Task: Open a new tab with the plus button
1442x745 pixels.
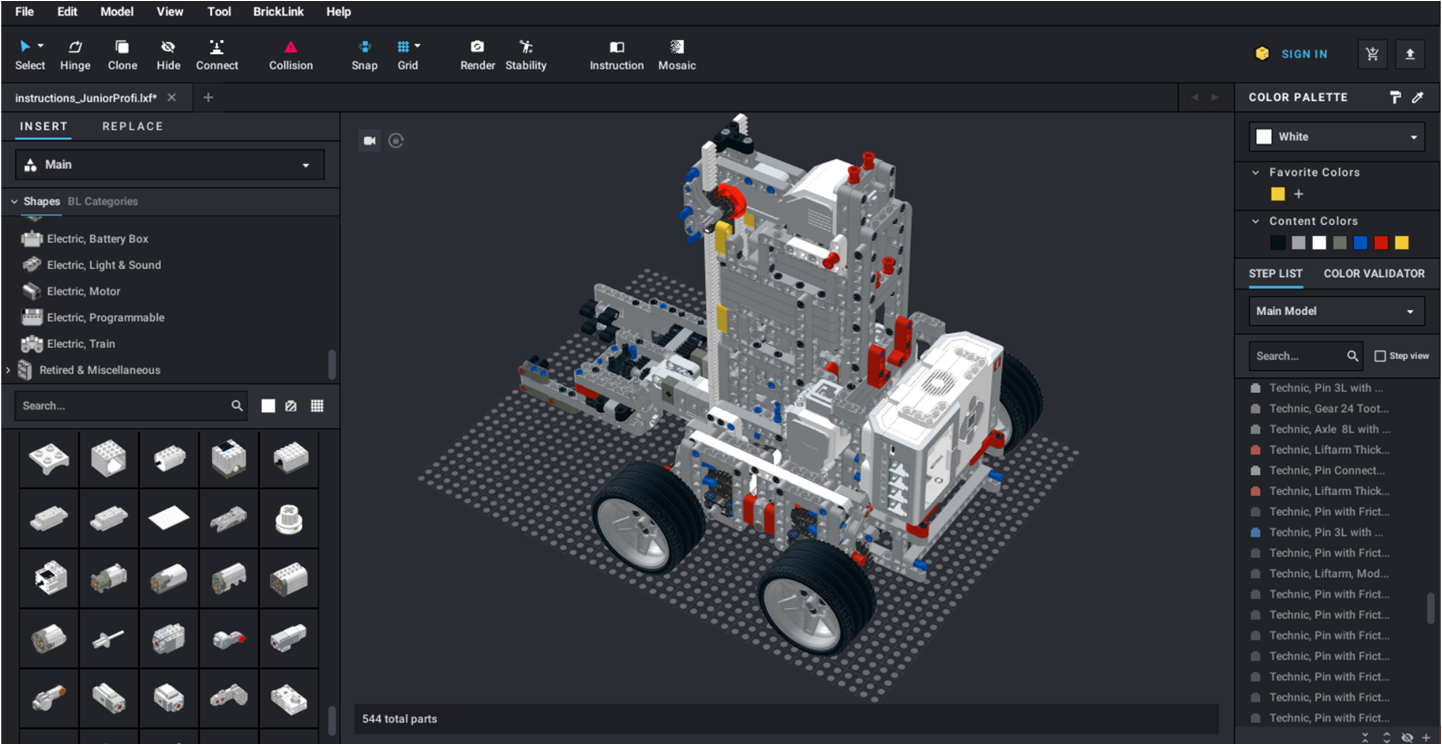Action: tap(208, 97)
